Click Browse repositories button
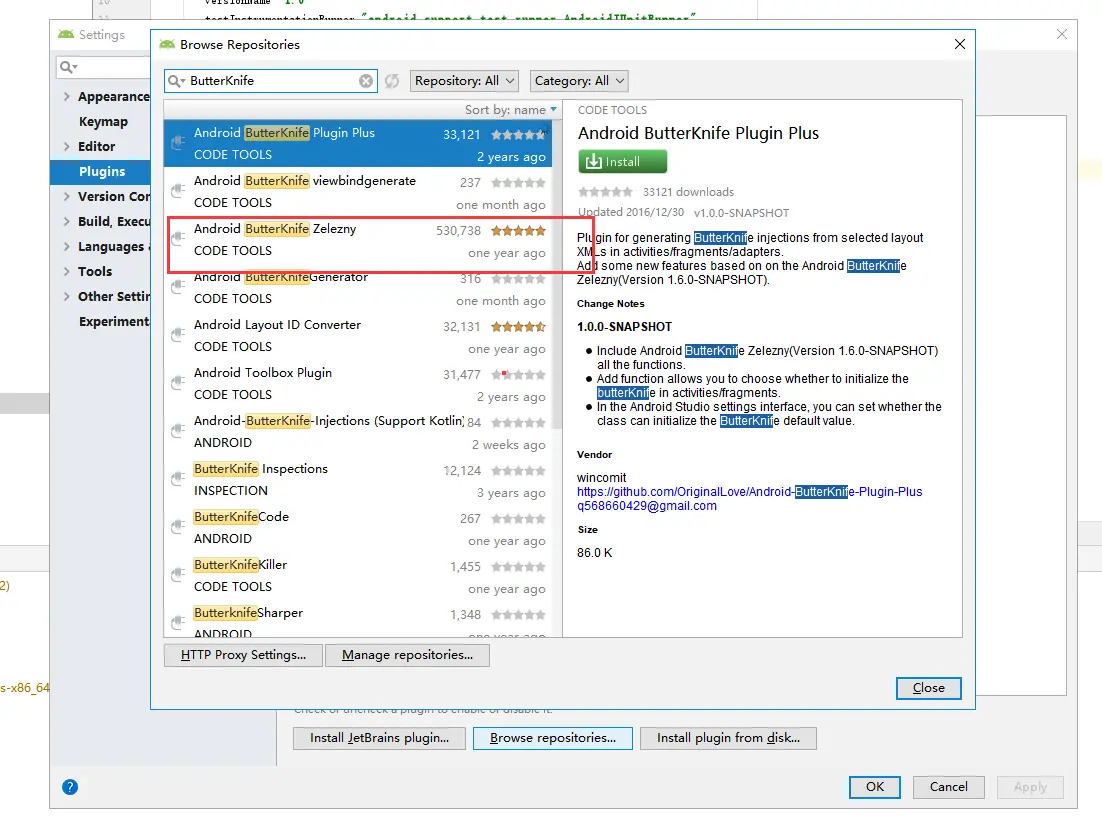 (x=552, y=738)
